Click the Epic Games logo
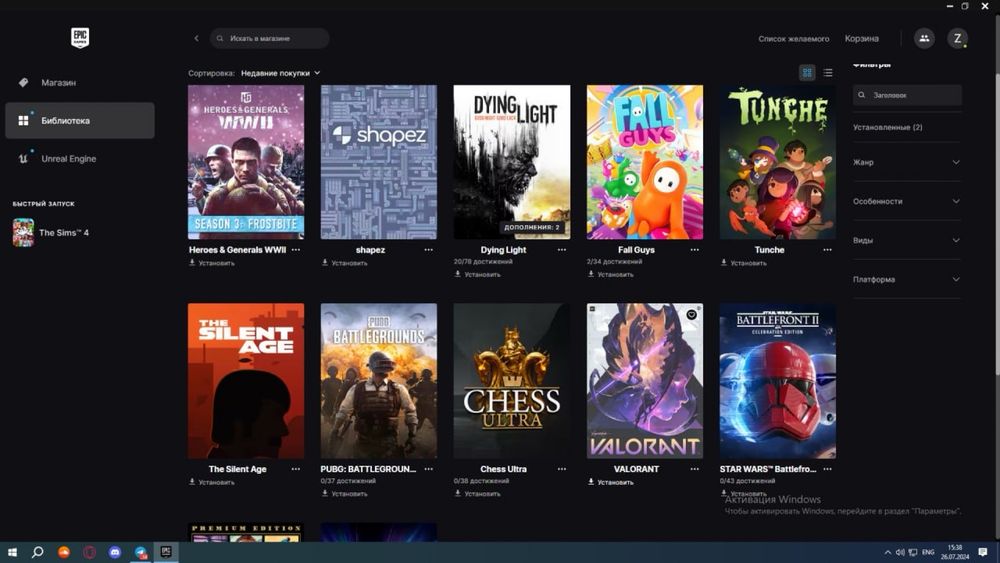This screenshot has height=563, width=1000. click(80, 38)
